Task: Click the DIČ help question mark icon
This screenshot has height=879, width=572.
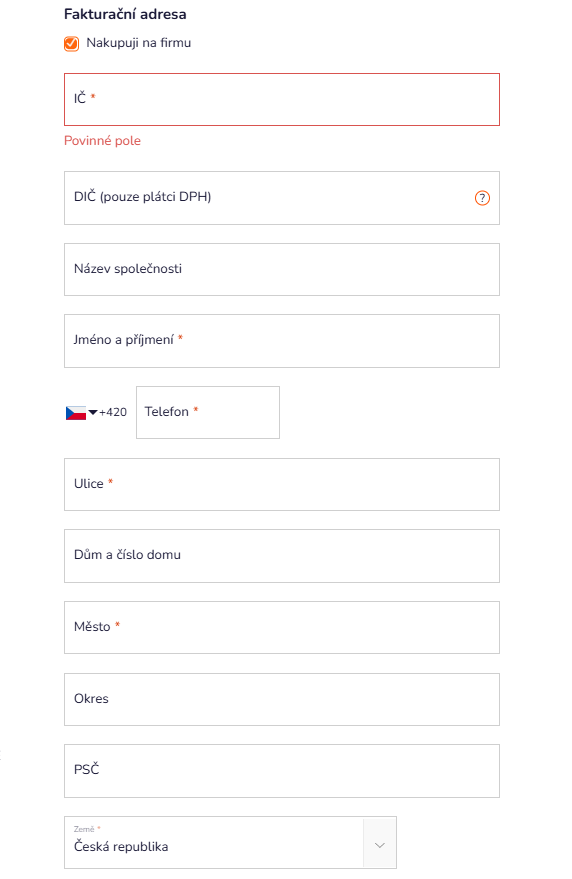Action: pos(482,198)
